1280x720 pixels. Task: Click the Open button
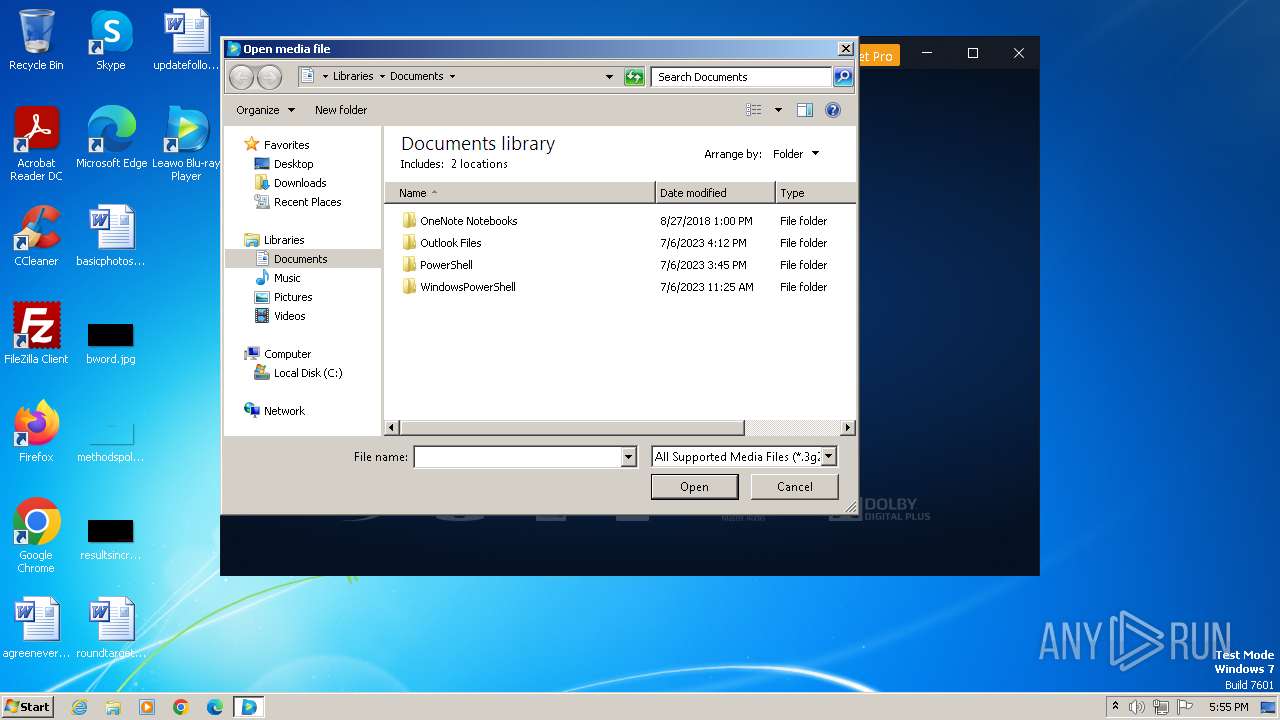point(694,487)
